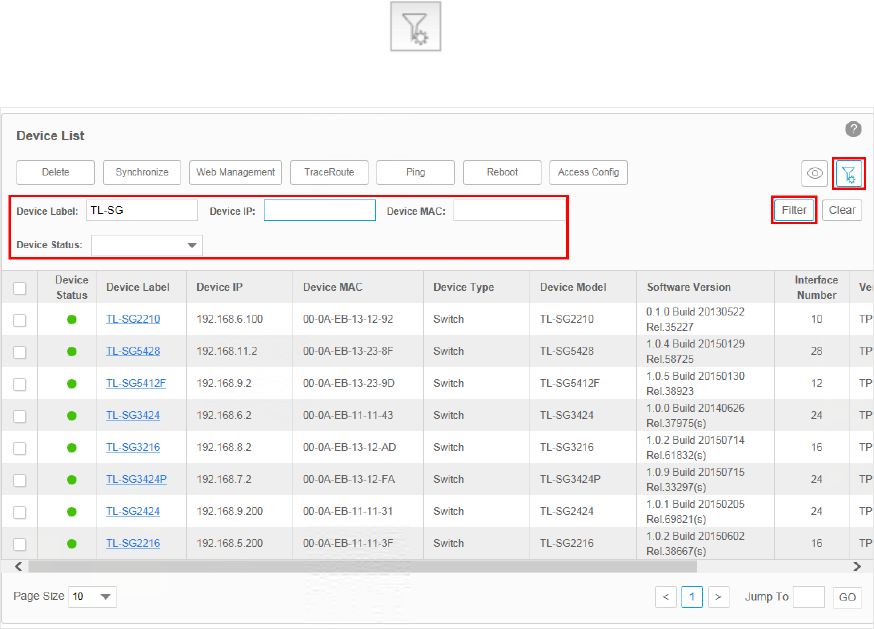Click green status dot for TL-SG2216
Image resolution: width=874 pixels, height=629 pixels.
pos(71,544)
